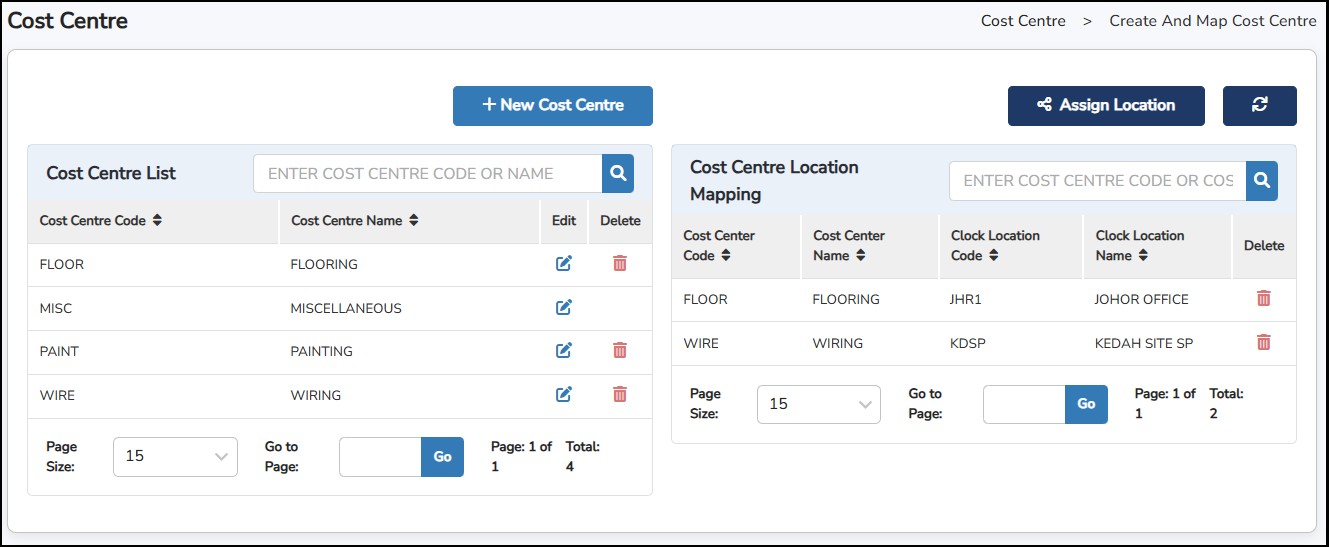Screen dimensions: 1329x547
Task: Click the refresh icon button
Action: pyautogui.click(x=1259, y=106)
